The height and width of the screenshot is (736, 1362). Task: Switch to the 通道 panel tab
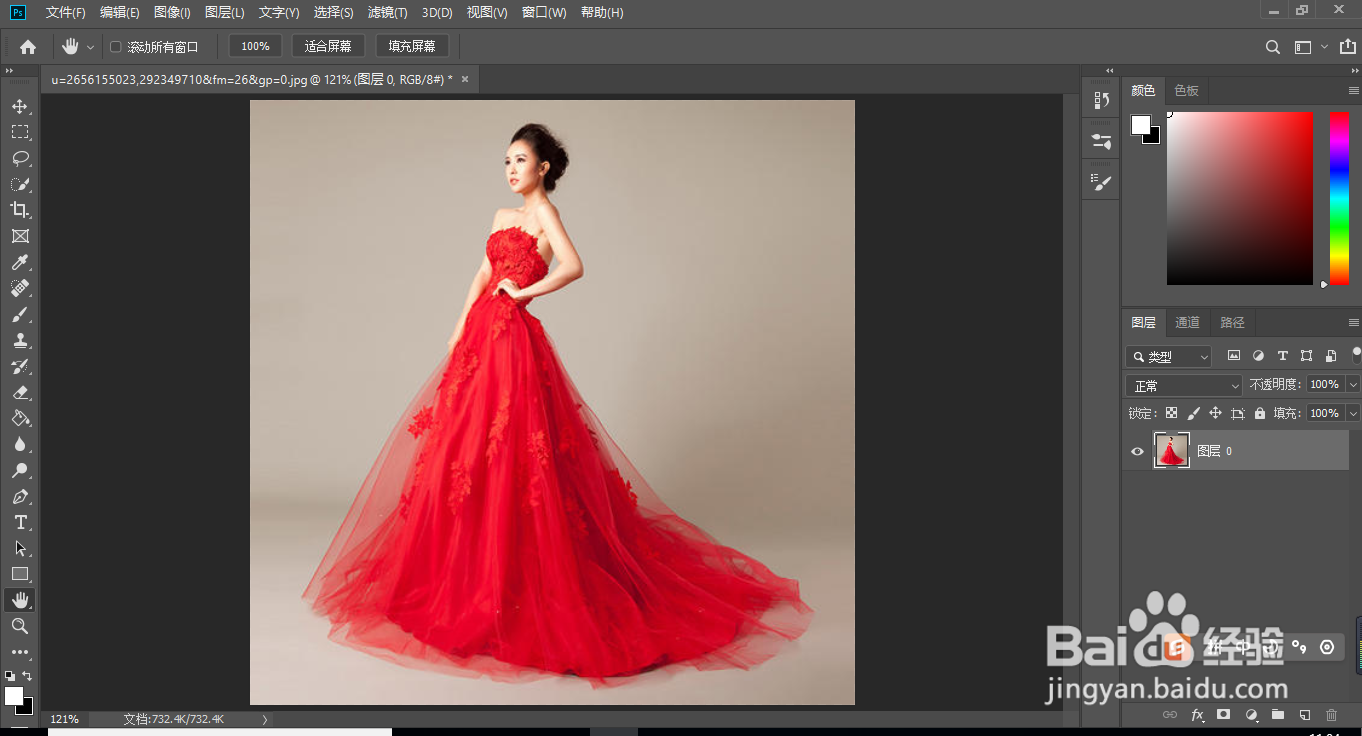click(1187, 322)
